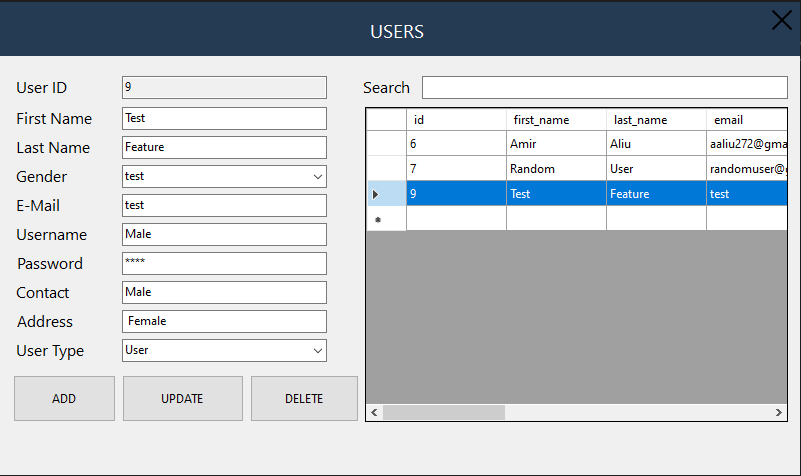Screen dimensions: 801x476
Task: Click the Username input field
Action: 224,234
